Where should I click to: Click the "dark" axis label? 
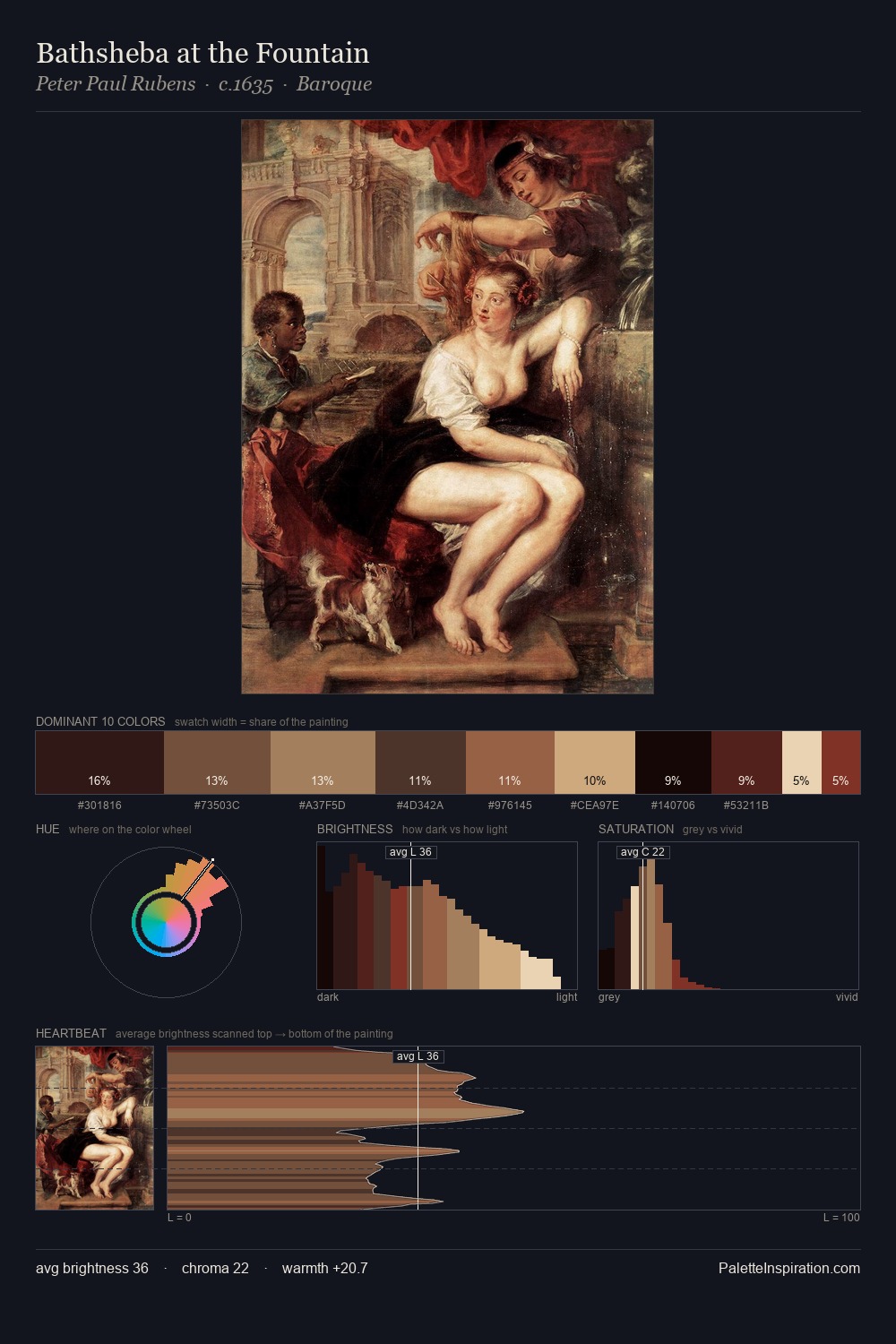328,996
